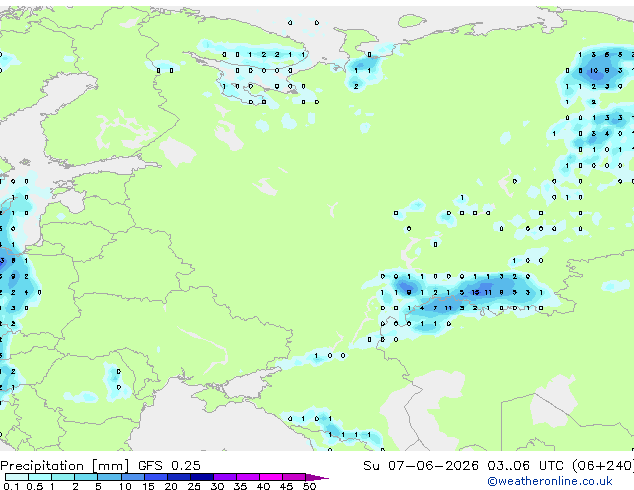
Task: Click the '30' label under the color scale
Action: coord(217,486)
